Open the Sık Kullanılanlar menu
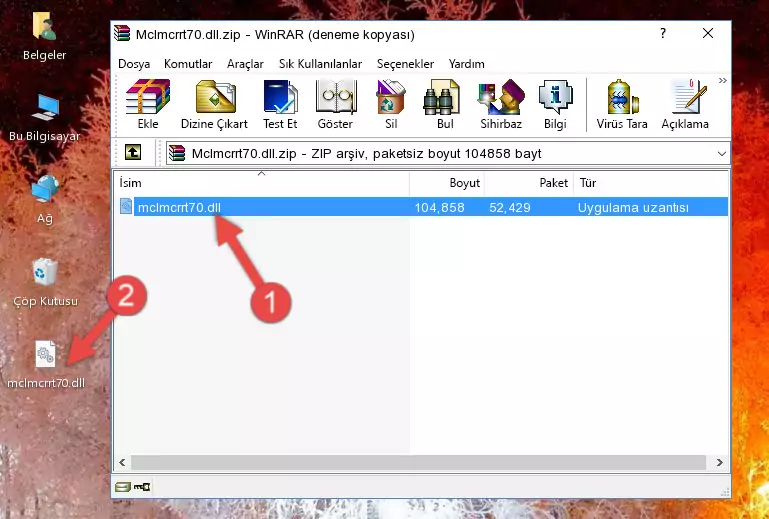 [320, 64]
